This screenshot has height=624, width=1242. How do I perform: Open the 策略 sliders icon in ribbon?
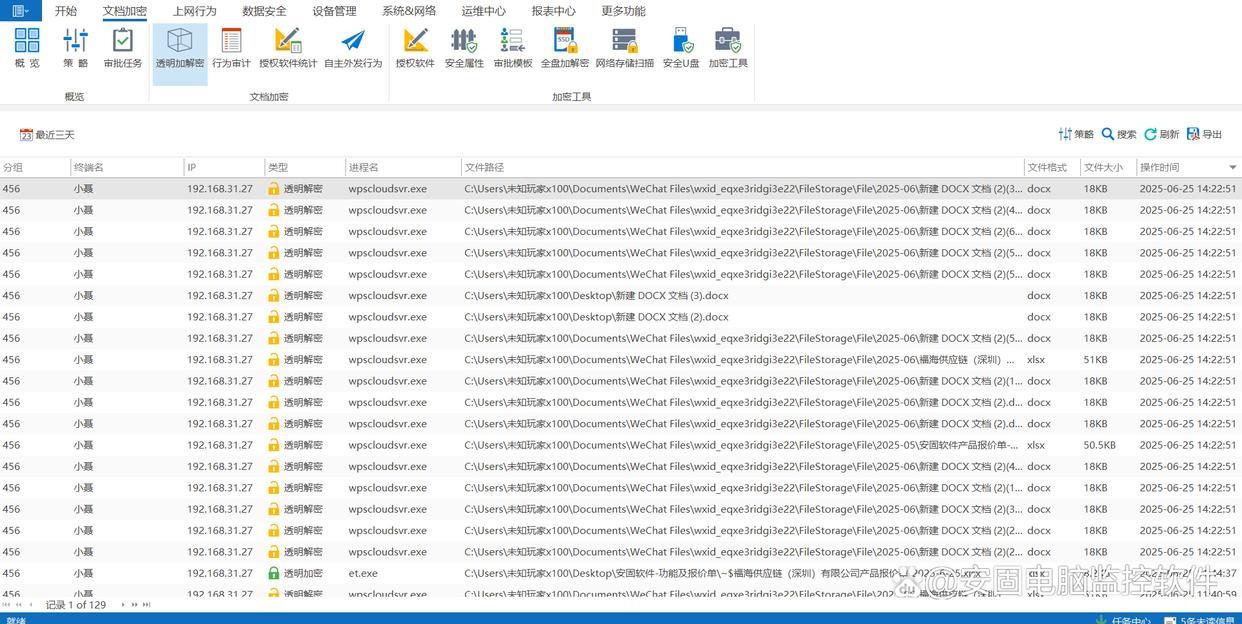point(76,47)
